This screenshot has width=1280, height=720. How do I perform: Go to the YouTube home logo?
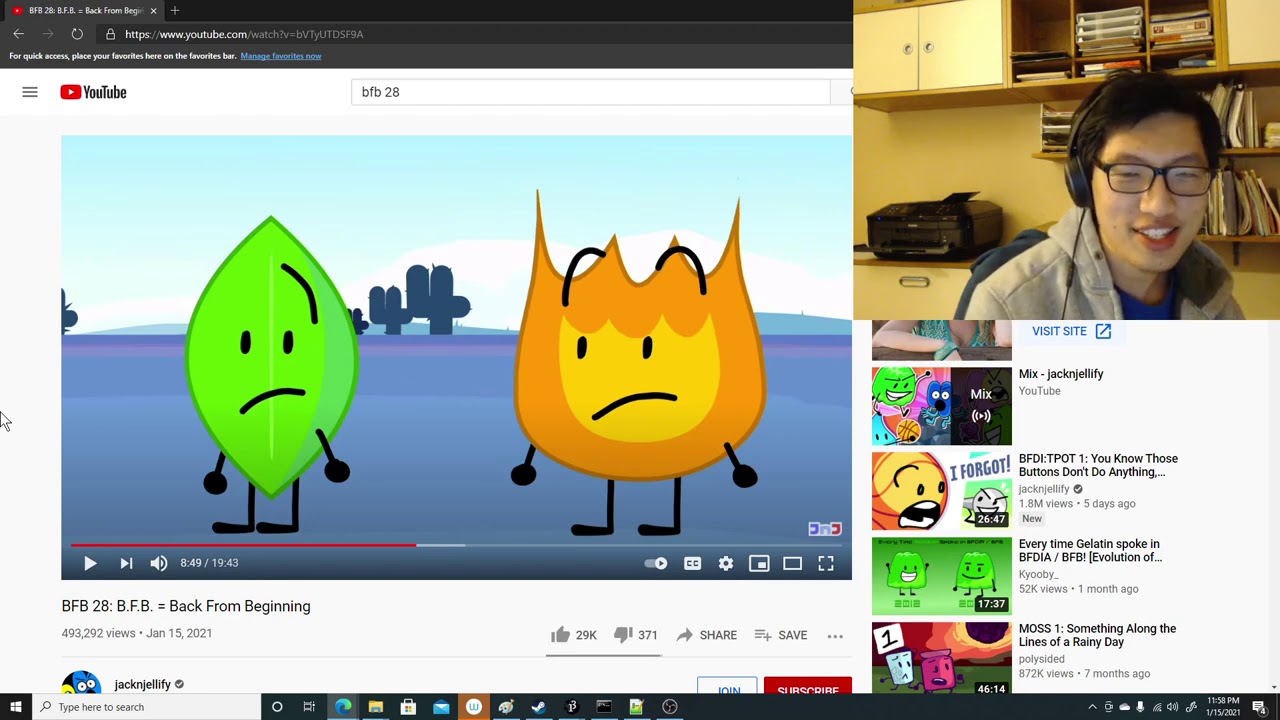pos(93,92)
